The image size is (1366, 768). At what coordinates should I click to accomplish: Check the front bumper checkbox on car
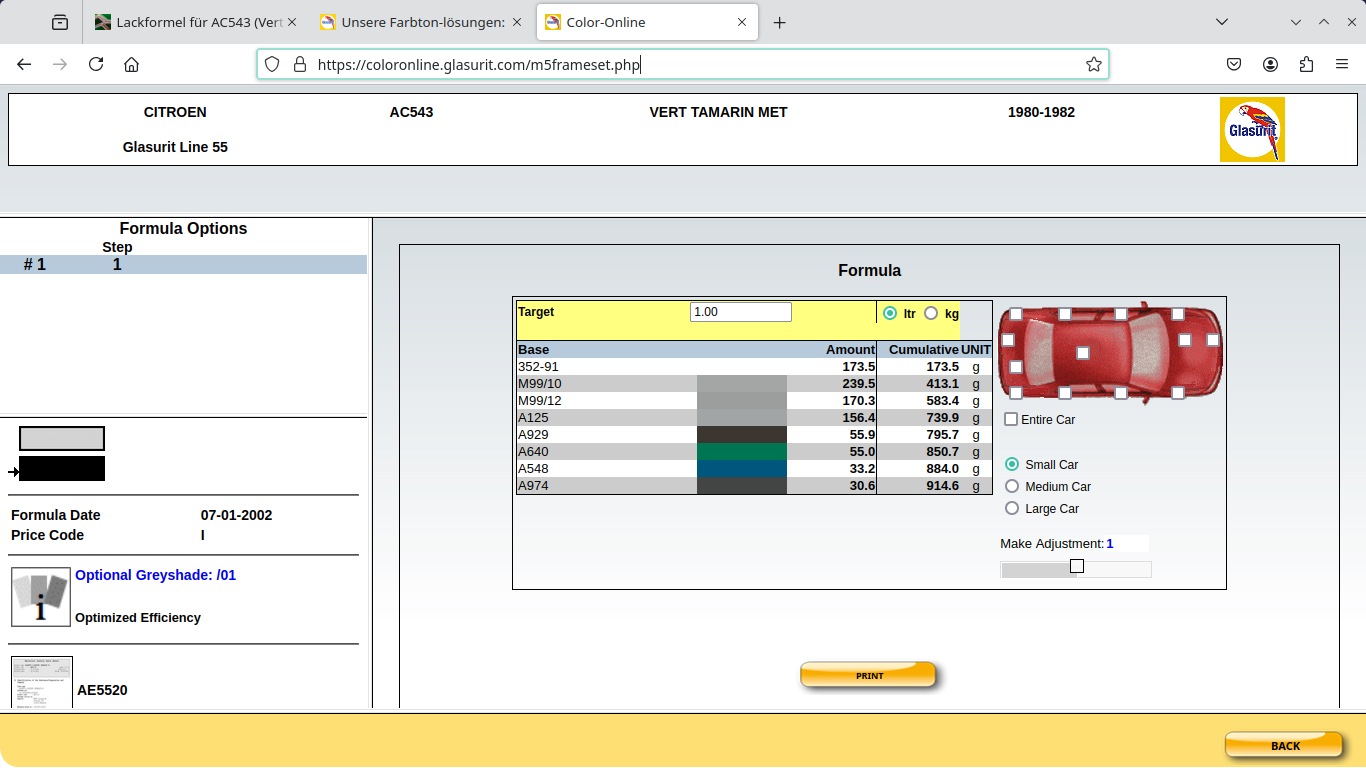click(1213, 340)
